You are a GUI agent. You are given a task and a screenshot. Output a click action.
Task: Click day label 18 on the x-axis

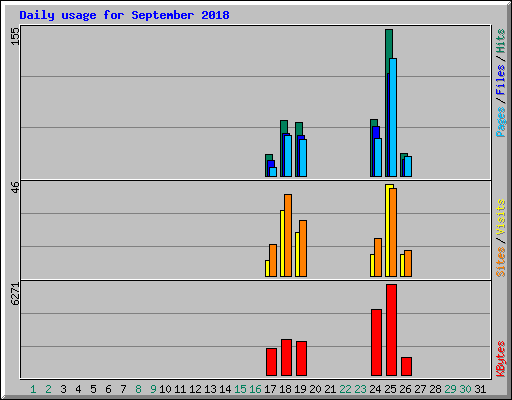(x=285, y=389)
